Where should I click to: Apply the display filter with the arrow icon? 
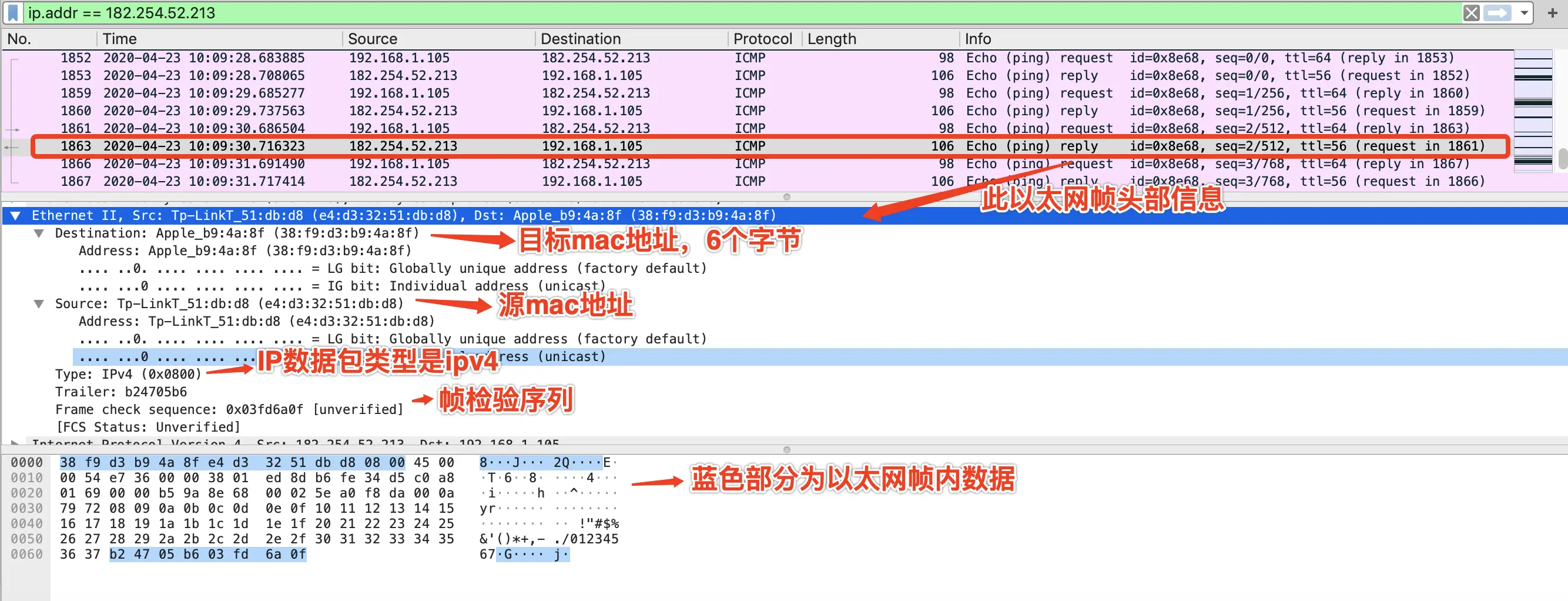click(x=1497, y=13)
